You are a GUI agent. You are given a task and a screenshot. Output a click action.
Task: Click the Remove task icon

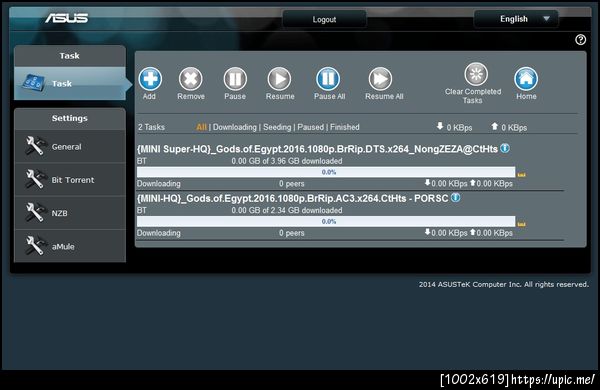point(191,79)
